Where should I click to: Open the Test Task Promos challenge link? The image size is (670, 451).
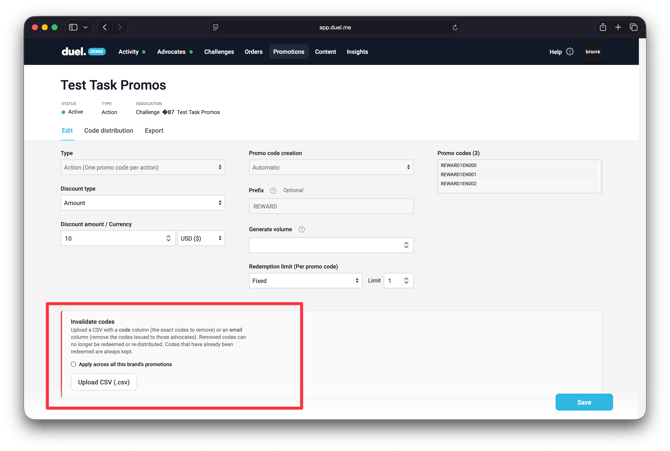(x=198, y=112)
